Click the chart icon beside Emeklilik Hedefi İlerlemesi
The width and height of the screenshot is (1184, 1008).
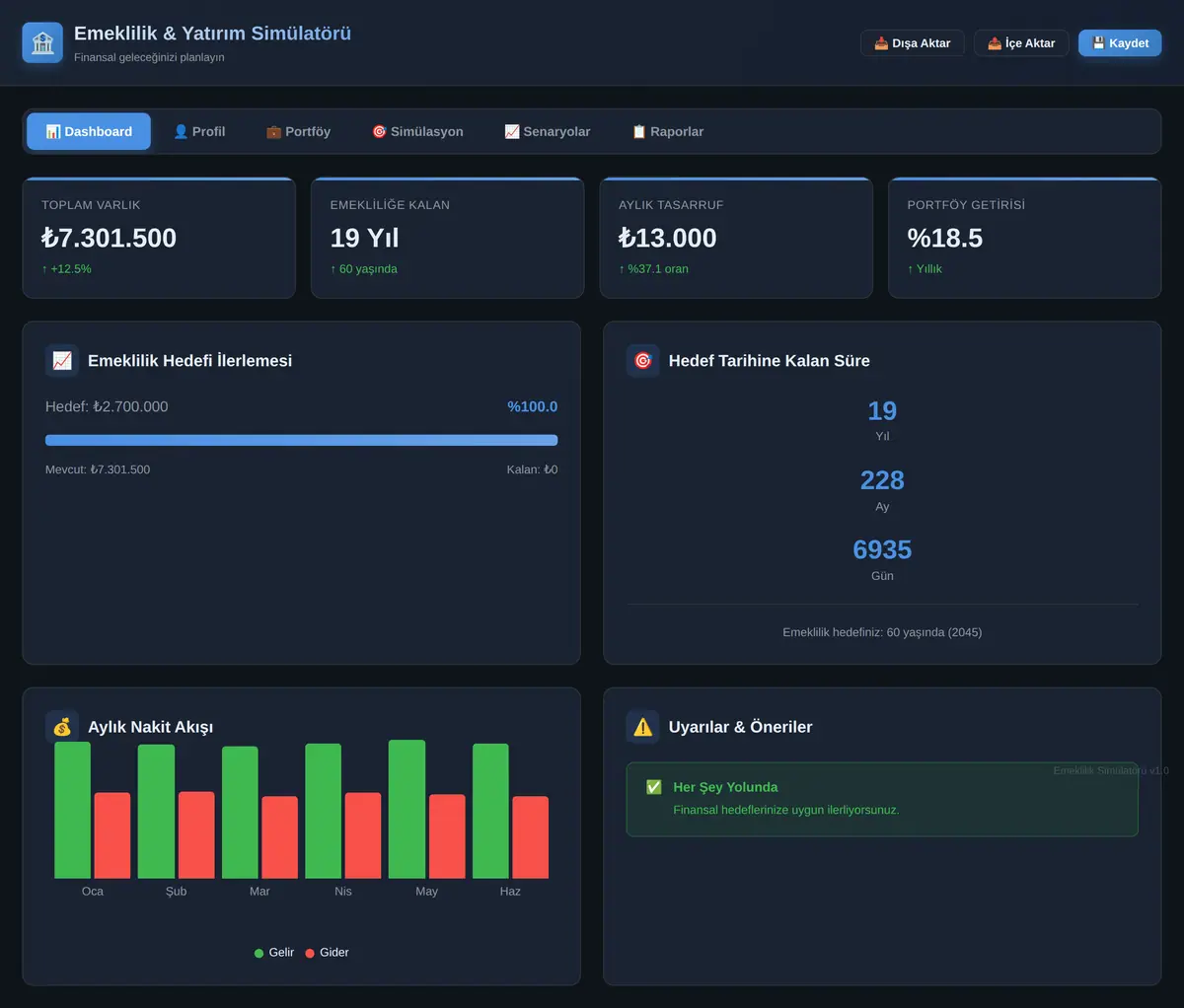62,361
